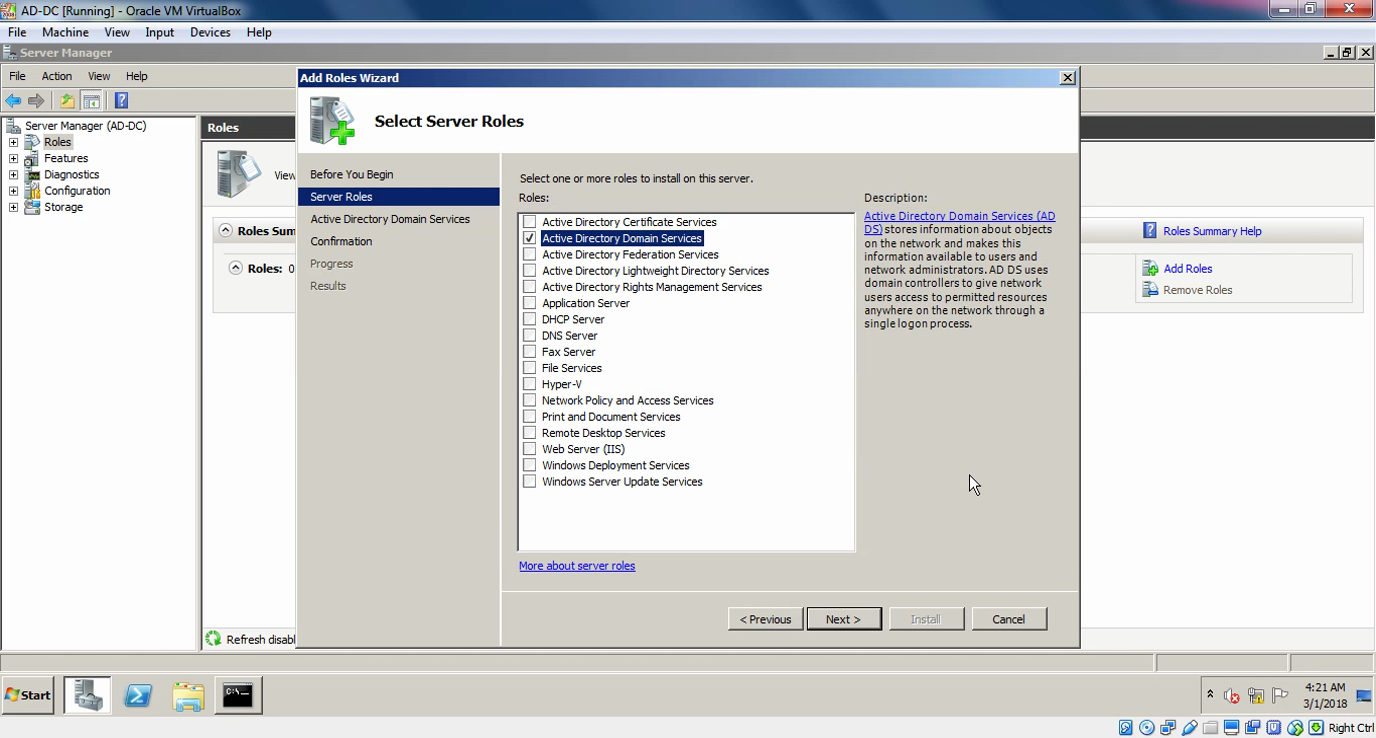Uncheck Active Directory Domain Services checkbox
Viewport: 1376px width, 738px height.
click(530, 238)
